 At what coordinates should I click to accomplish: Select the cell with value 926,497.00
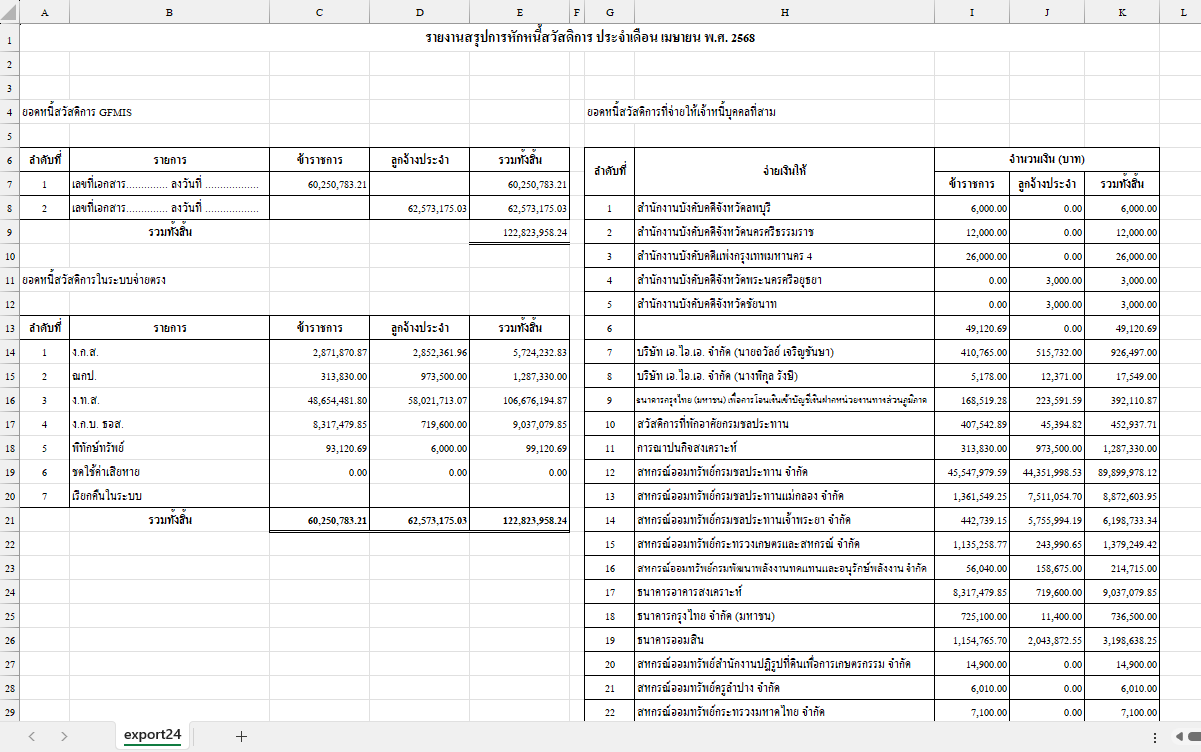[x=1122, y=352]
